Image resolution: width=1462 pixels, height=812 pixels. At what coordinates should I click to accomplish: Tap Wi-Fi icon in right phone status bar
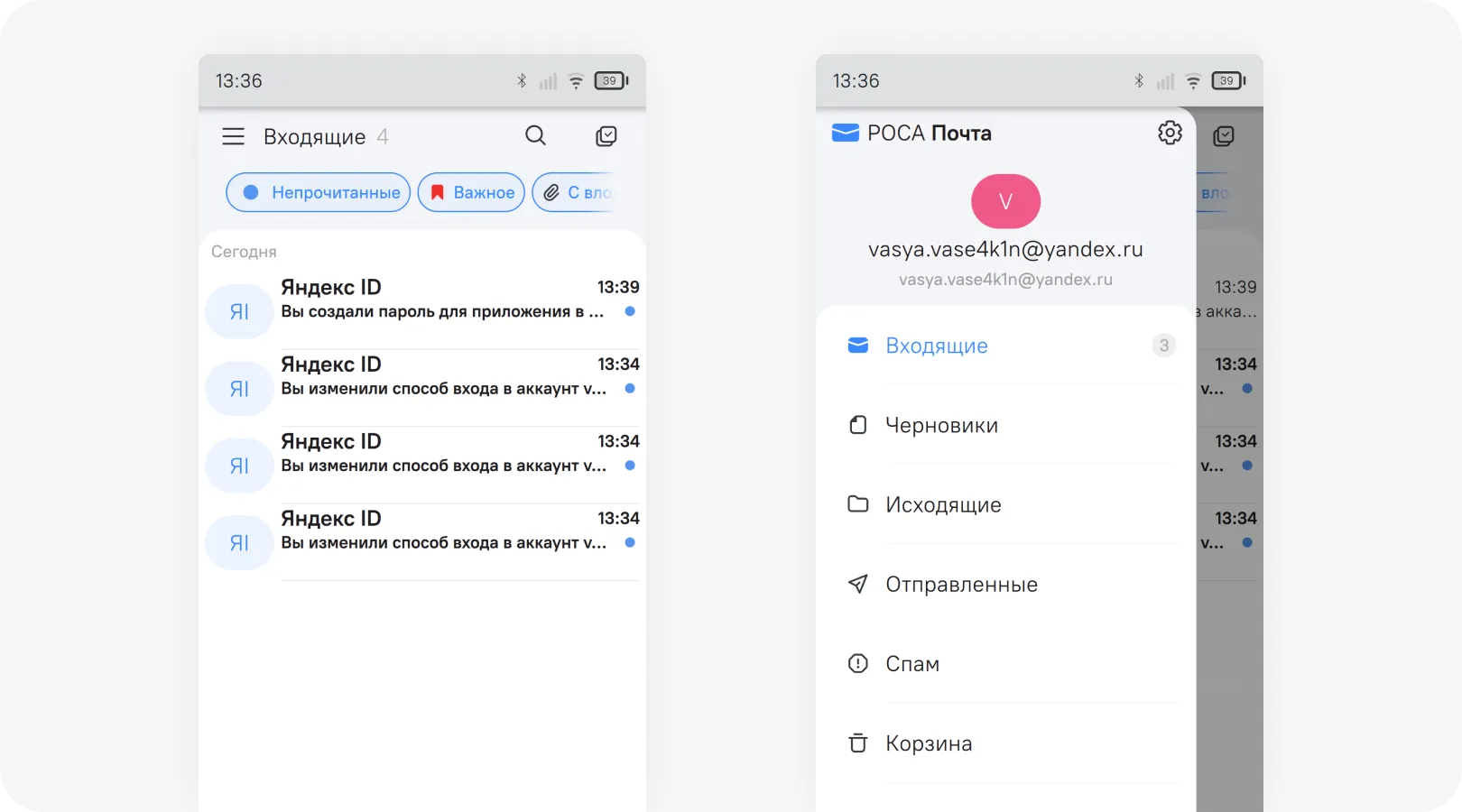pos(1193,81)
